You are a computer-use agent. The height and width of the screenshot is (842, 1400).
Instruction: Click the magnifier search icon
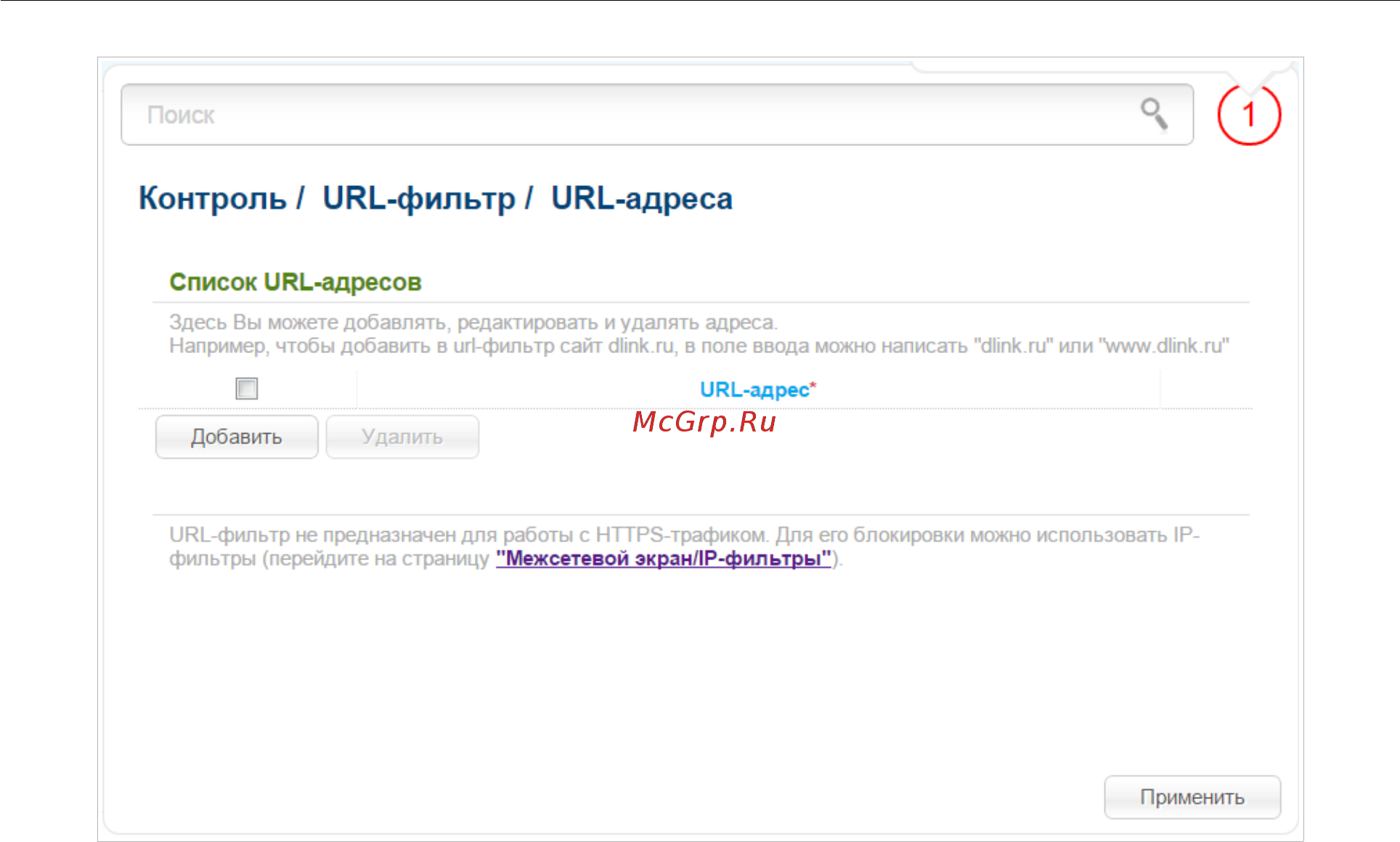coord(1154,114)
